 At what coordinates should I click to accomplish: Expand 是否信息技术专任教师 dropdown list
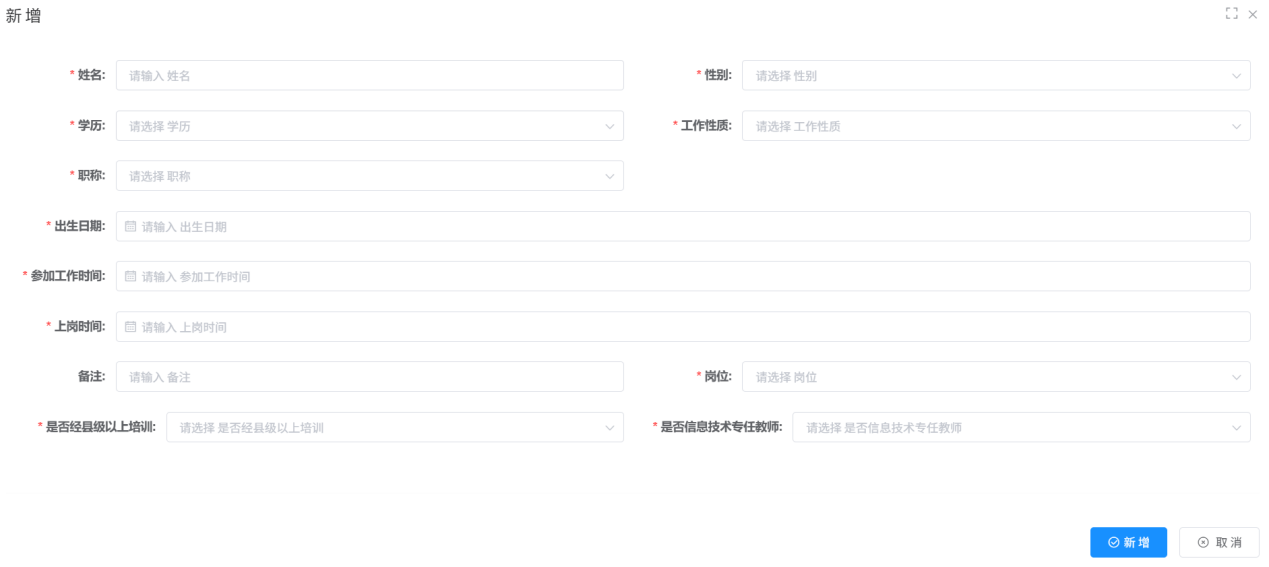[x=1020, y=428]
